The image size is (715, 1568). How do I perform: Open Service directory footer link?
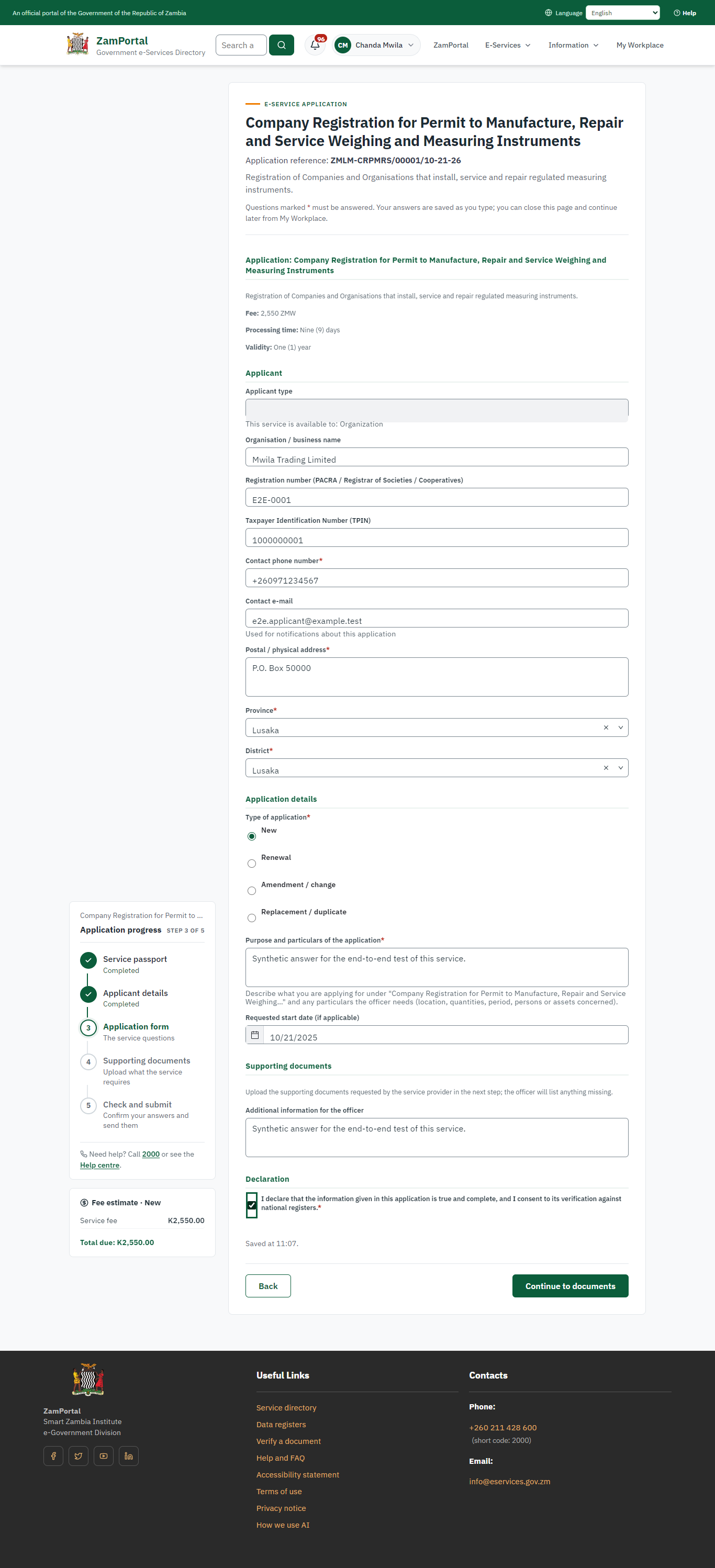(x=287, y=1408)
